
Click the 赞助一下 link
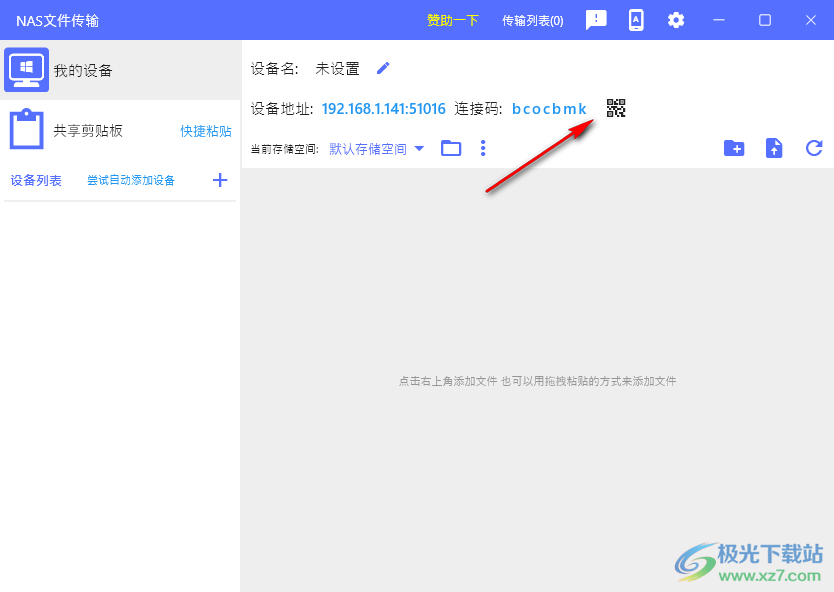coord(453,20)
